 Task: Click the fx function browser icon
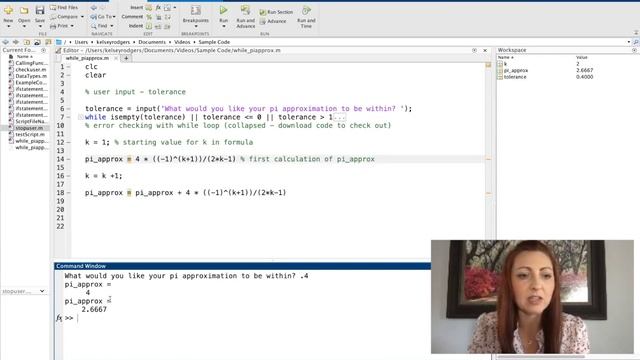59,318
